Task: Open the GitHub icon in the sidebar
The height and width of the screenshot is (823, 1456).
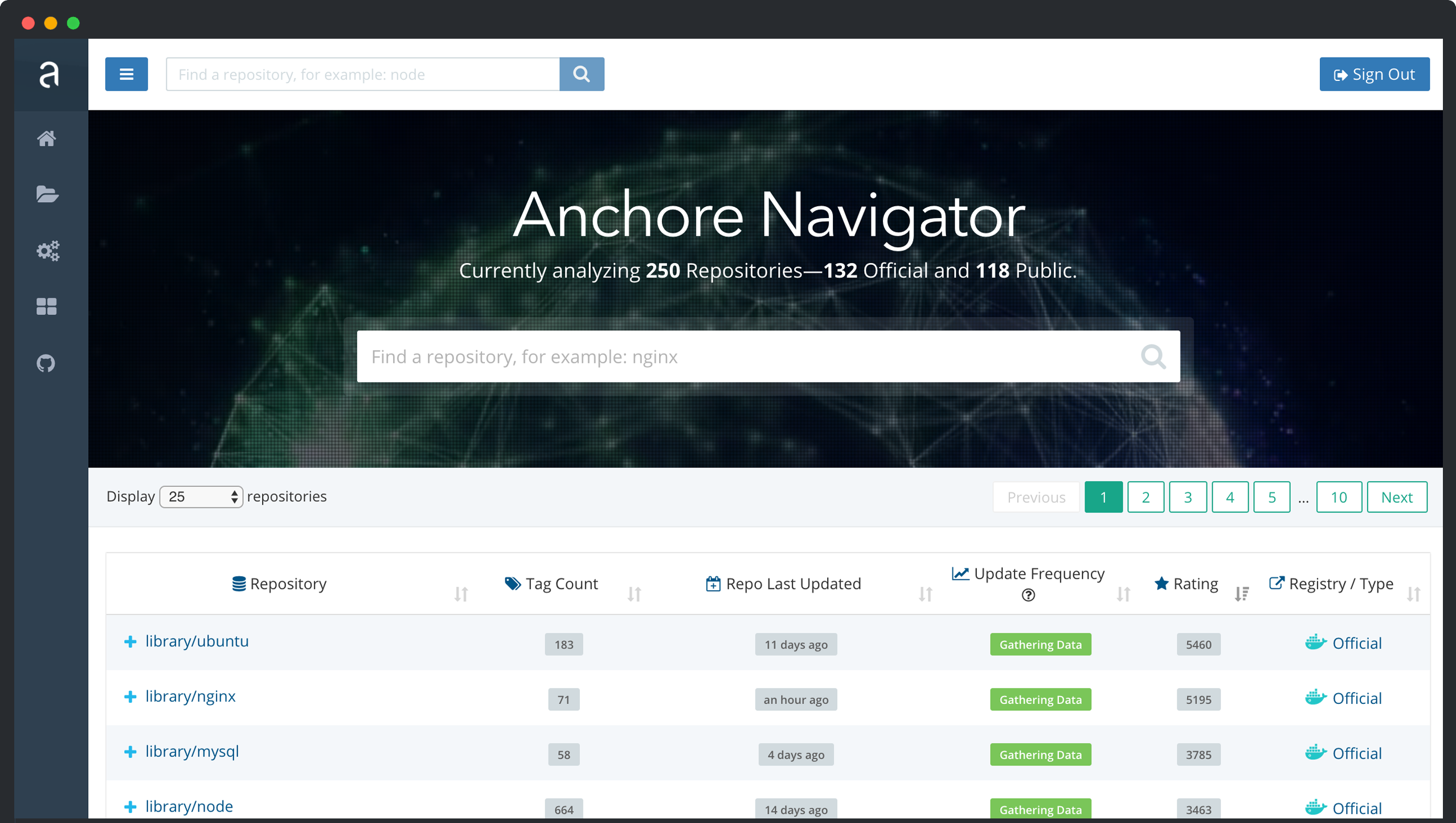Action: pos(46,363)
